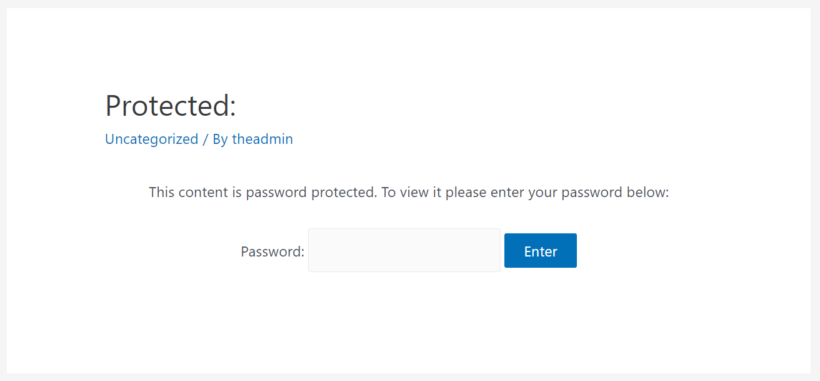Place cursor in the empty password box
Screen dimensions: 820x381
point(404,250)
